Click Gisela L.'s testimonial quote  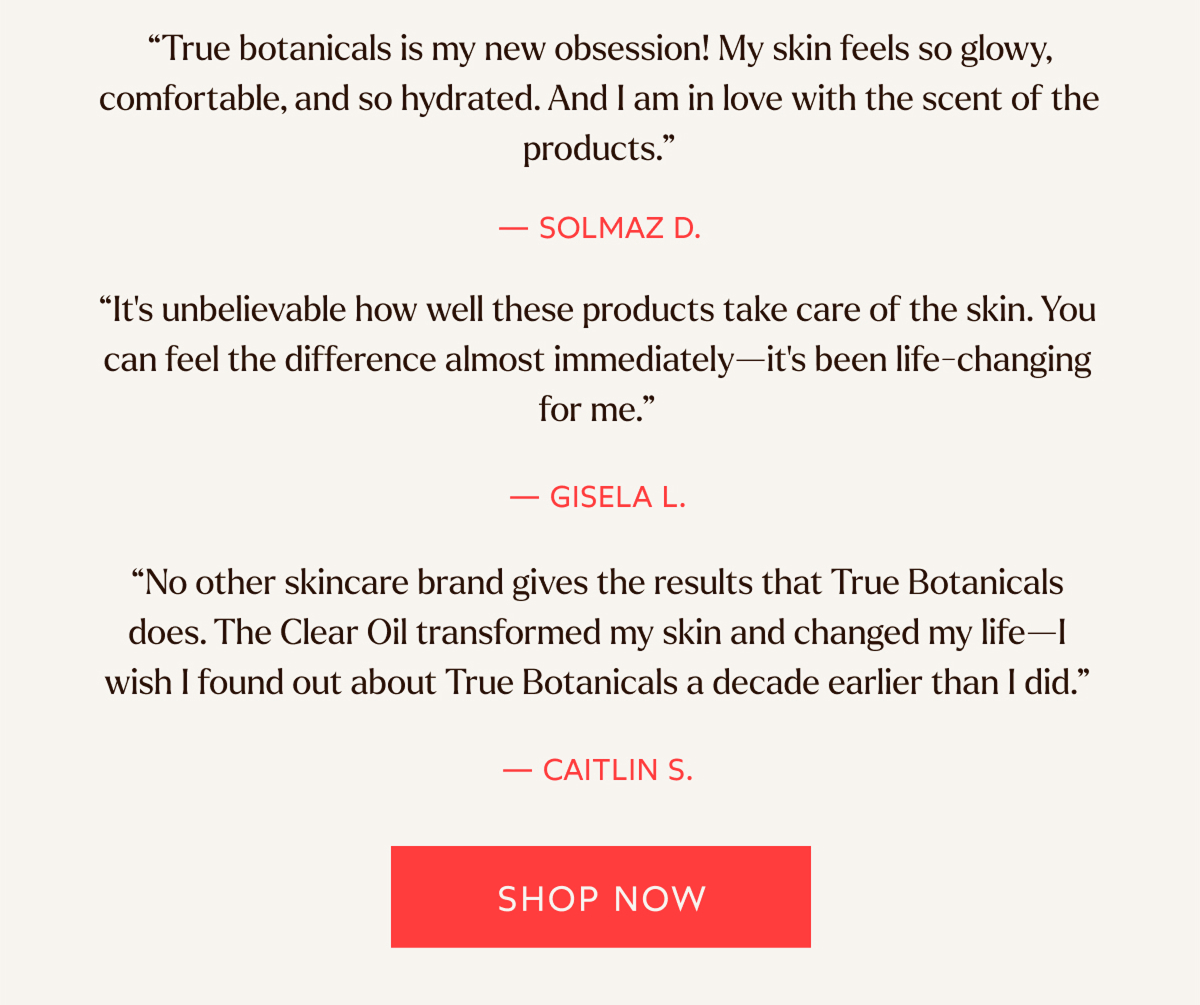[600, 358]
